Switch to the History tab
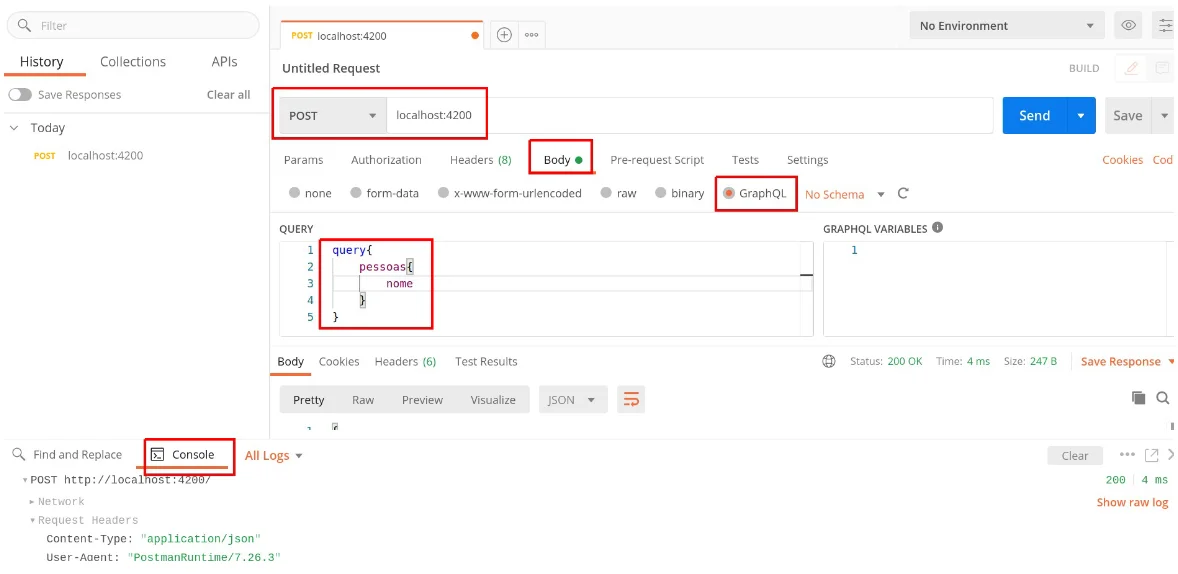The height and width of the screenshot is (574, 1178). 41,62
